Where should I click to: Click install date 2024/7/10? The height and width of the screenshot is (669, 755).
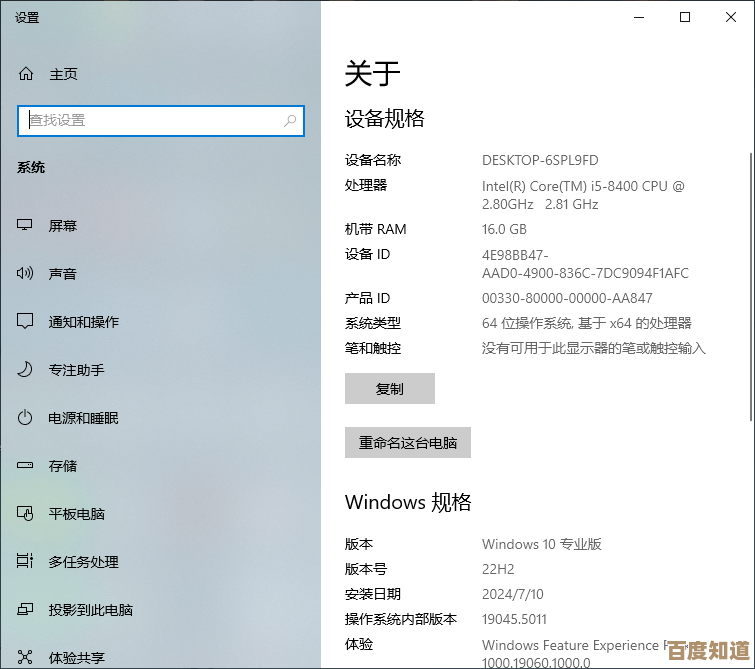(512, 594)
